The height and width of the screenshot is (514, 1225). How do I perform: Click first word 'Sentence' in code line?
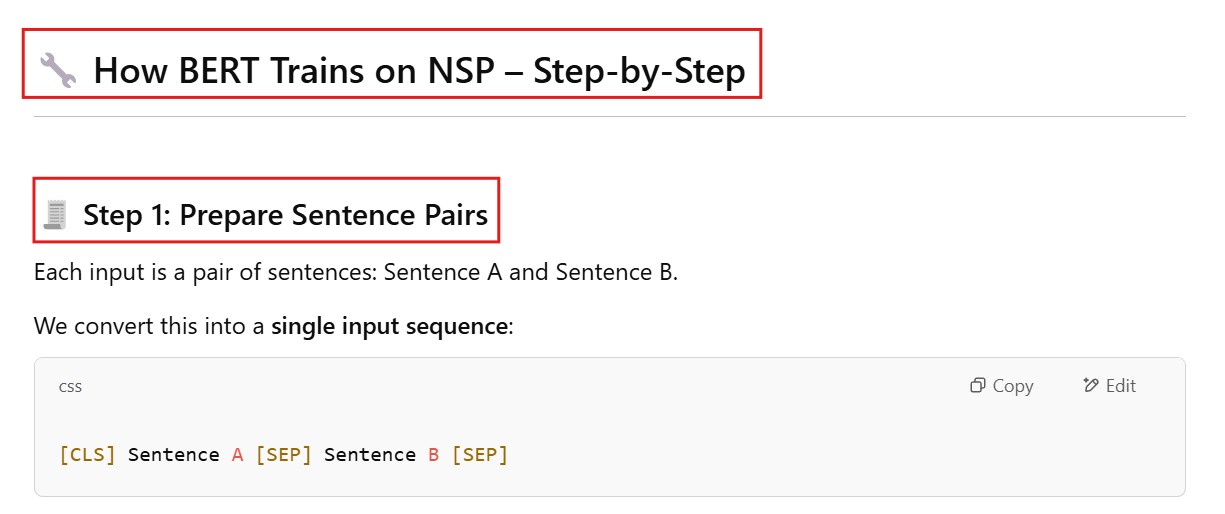[x=173, y=455]
